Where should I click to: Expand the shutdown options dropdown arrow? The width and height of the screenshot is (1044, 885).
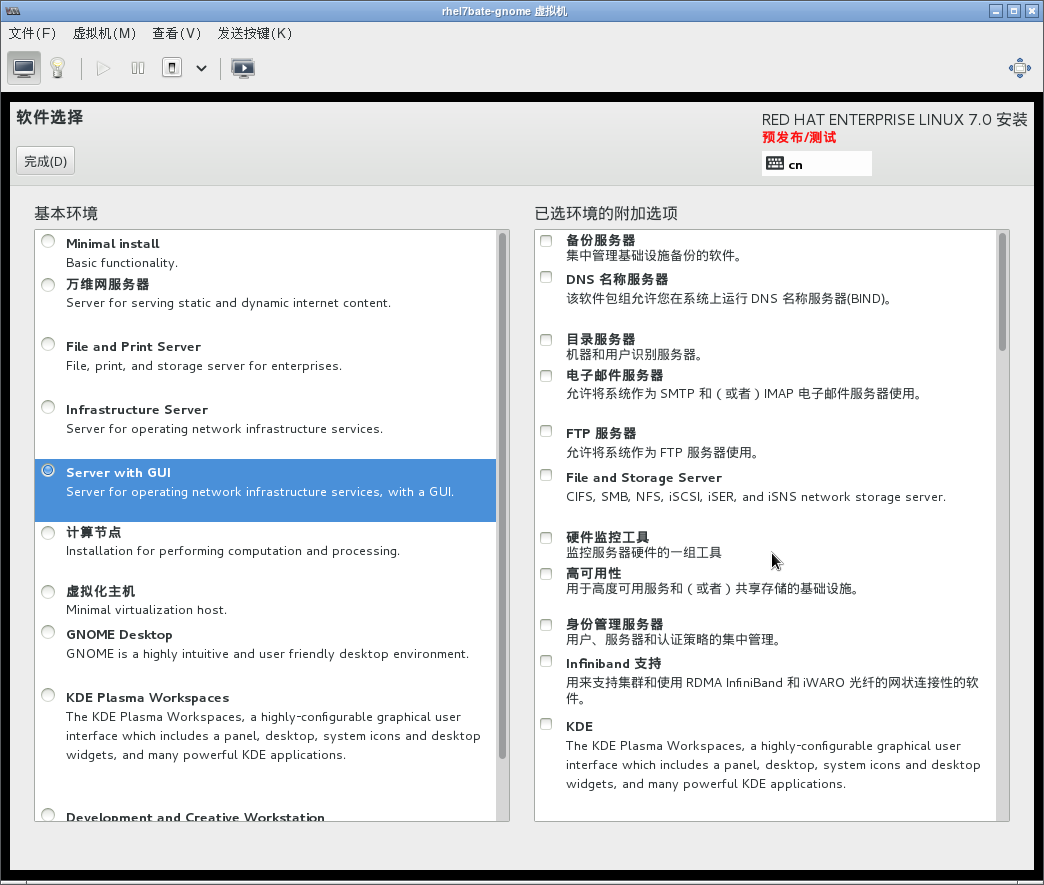(x=201, y=68)
